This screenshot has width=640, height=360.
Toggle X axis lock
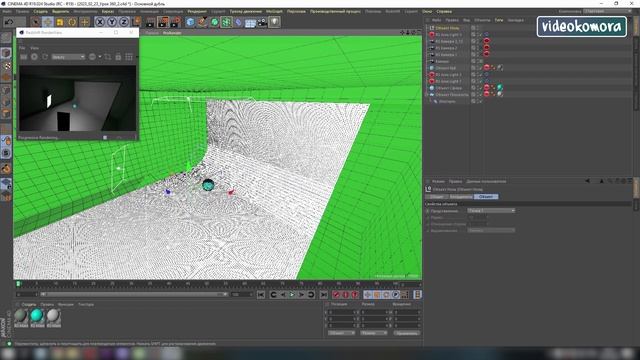(x=100, y=22)
